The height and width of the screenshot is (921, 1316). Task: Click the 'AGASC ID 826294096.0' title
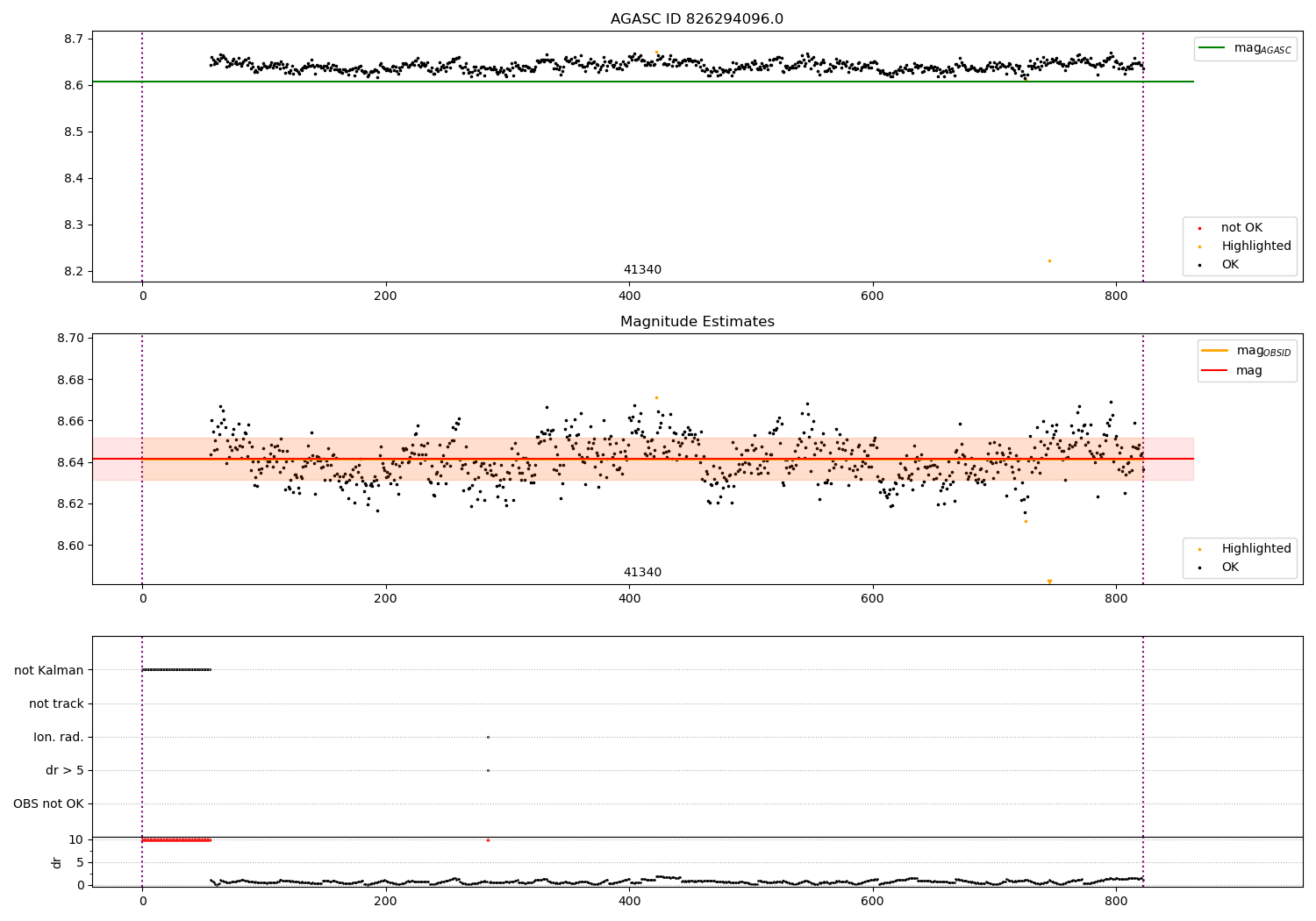[x=697, y=19]
